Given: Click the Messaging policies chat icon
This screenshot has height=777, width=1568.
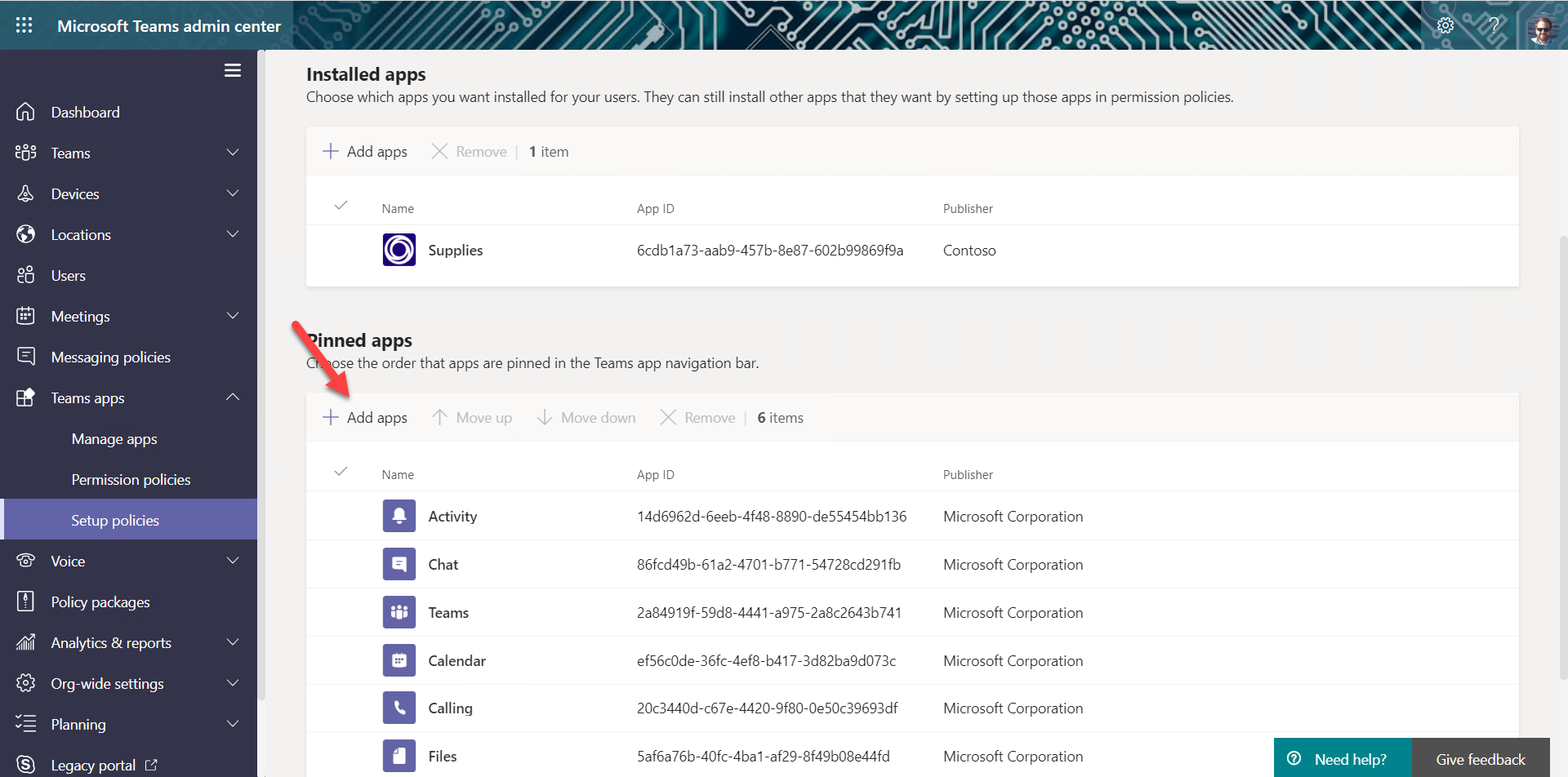Looking at the screenshot, I should [x=26, y=357].
